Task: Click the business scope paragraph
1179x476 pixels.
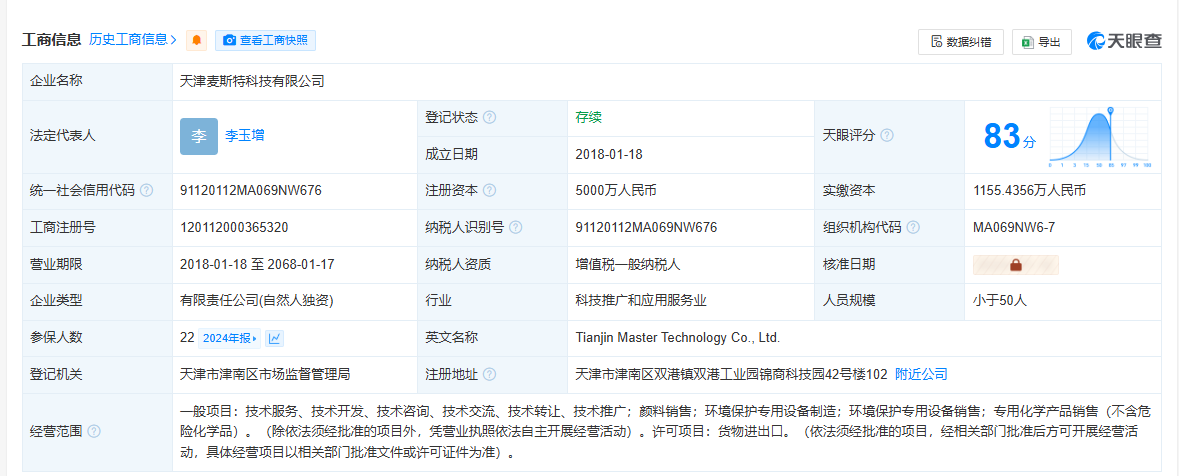Action: tap(665, 432)
